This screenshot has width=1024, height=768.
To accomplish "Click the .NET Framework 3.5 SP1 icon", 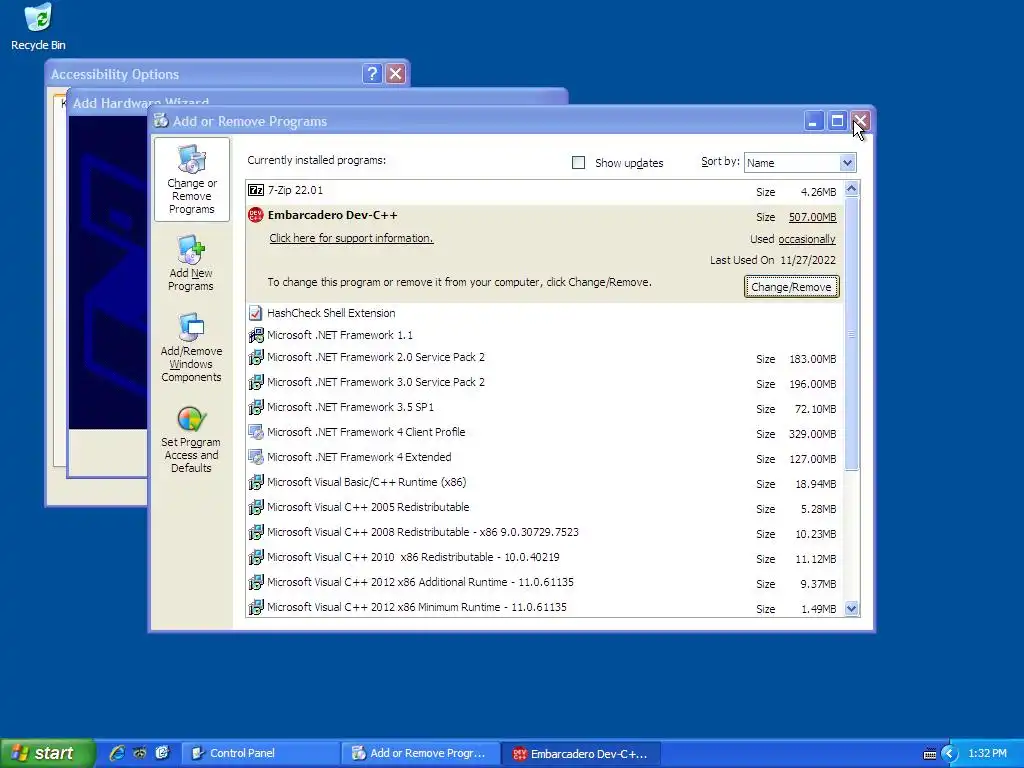I will click(256, 408).
